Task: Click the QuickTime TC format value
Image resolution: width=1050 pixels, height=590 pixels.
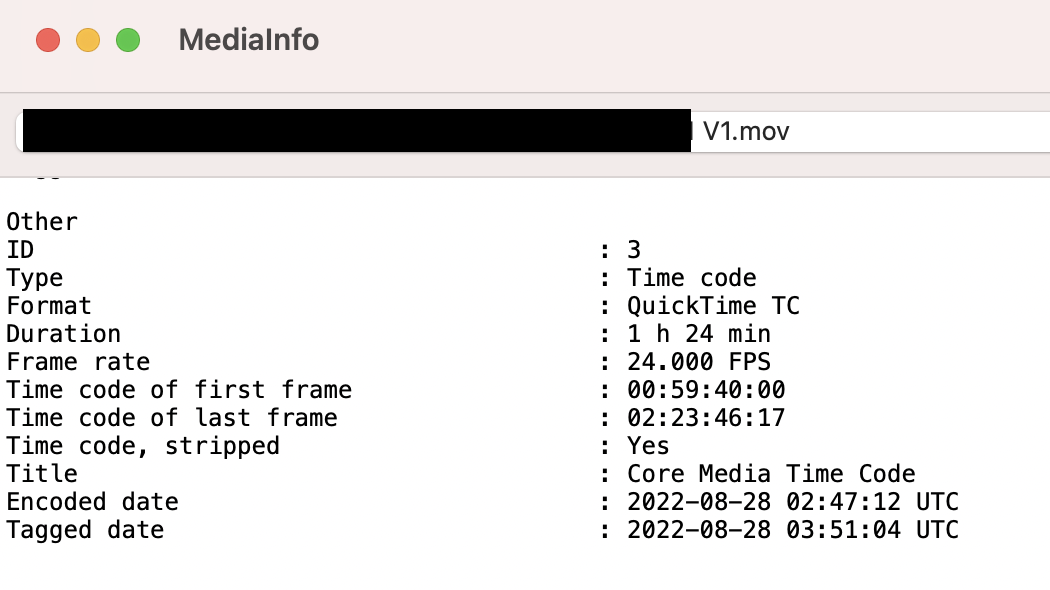Action: (713, 306)
